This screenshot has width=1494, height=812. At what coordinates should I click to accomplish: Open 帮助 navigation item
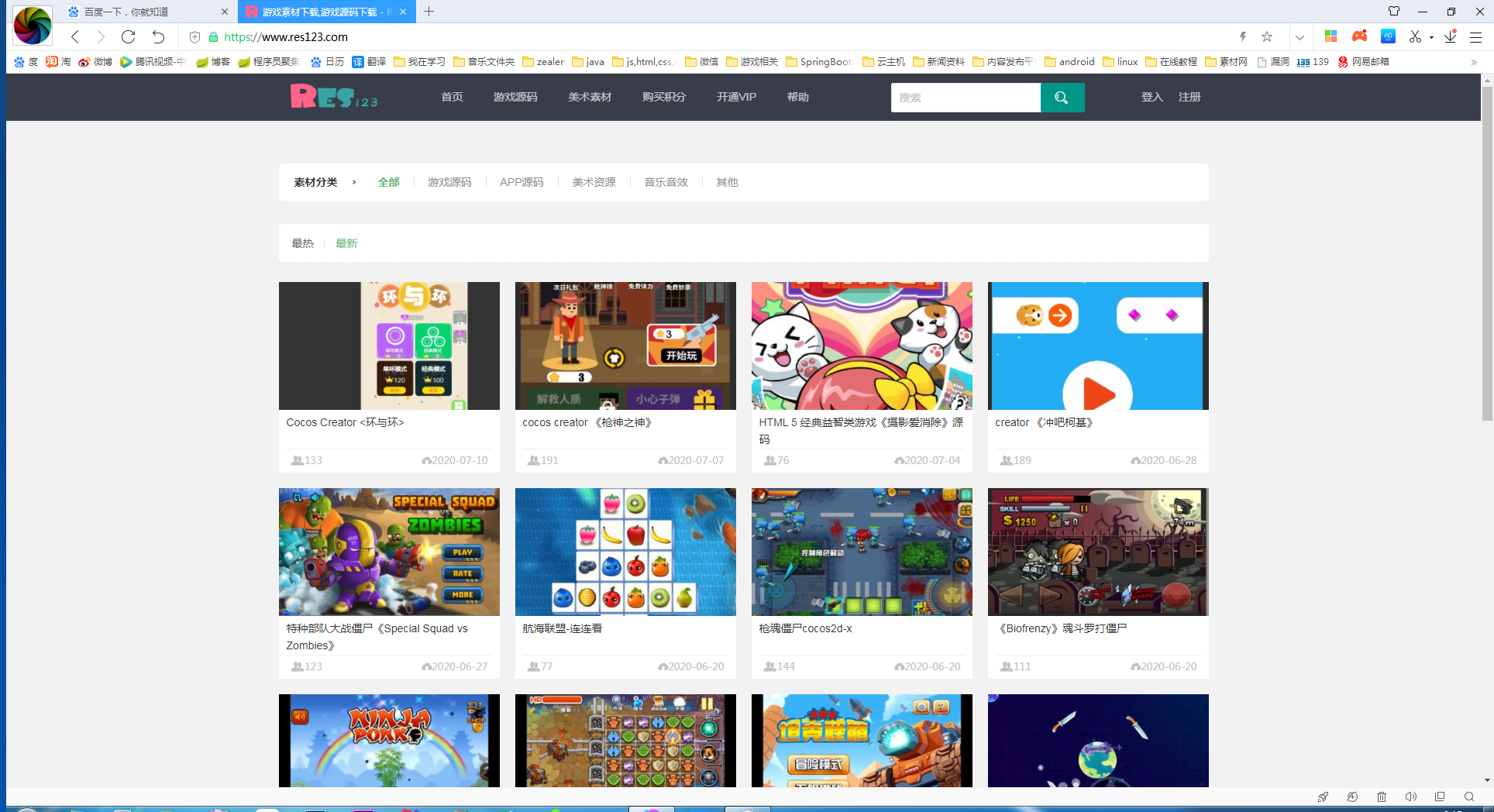pyautogui.click(x=798, y=97)
